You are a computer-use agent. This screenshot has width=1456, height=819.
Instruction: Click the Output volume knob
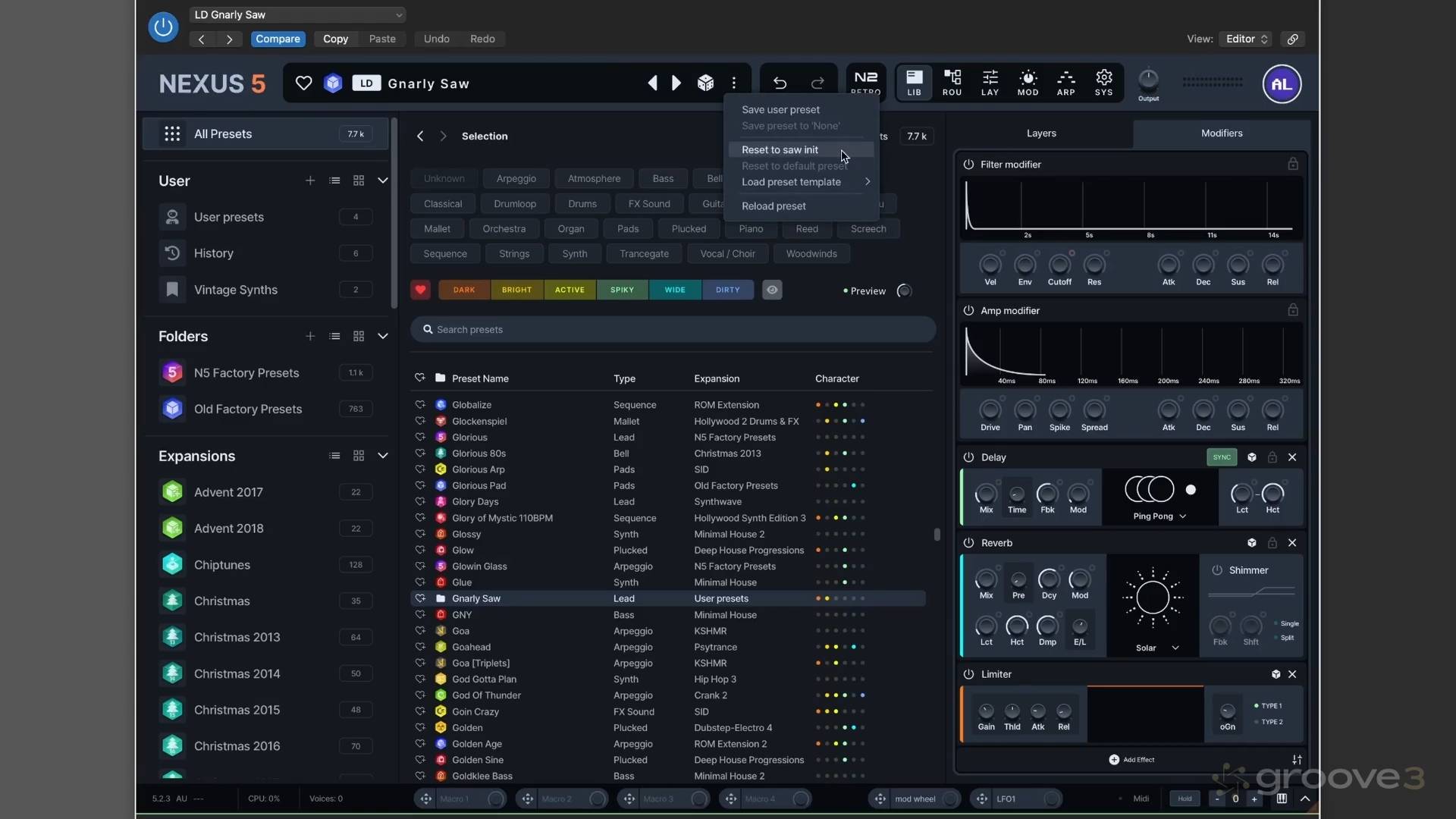click(1148, 79)
